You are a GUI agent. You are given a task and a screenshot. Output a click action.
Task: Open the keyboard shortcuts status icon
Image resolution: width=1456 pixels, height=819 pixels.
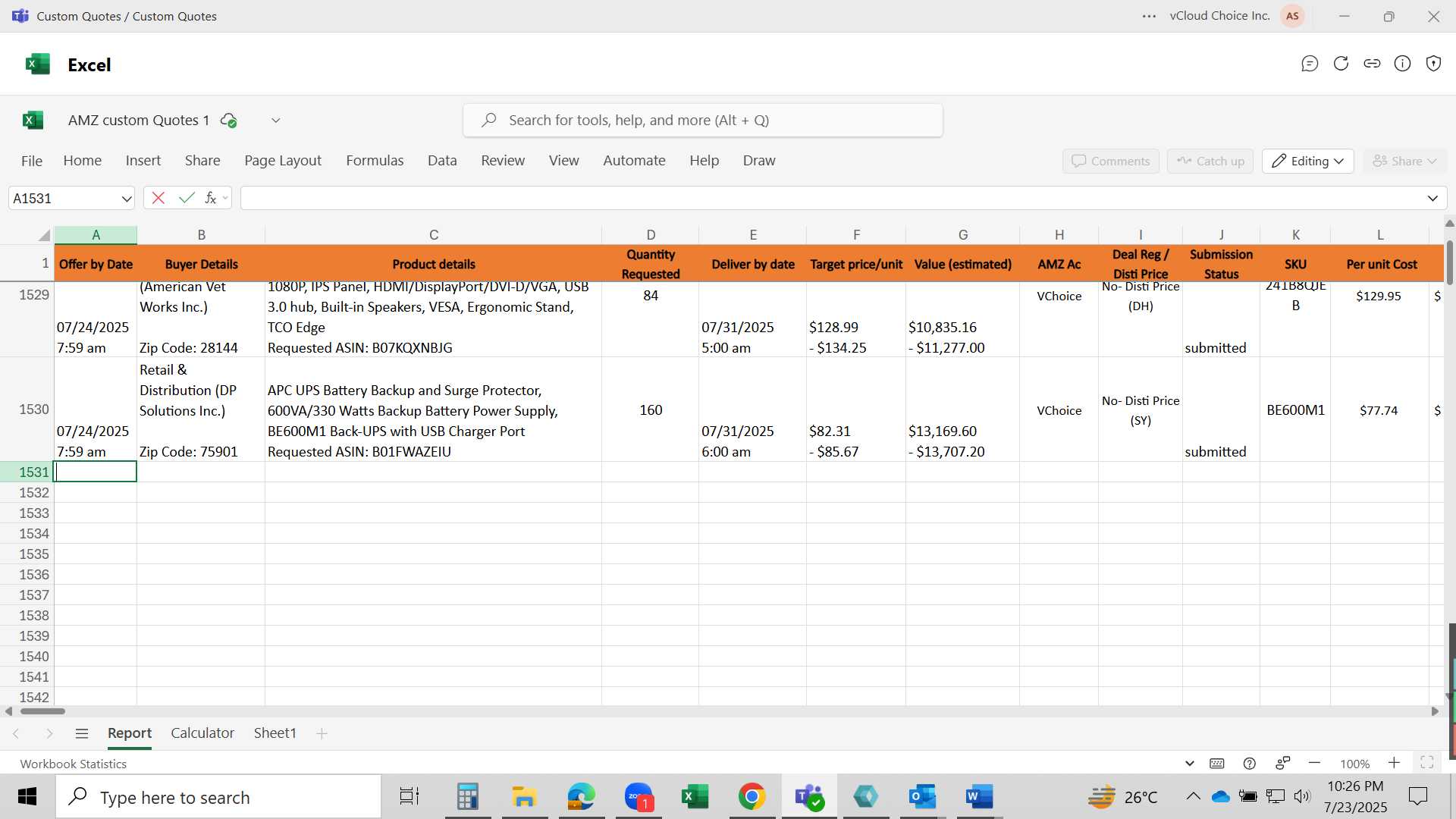tap(1217, 764)
